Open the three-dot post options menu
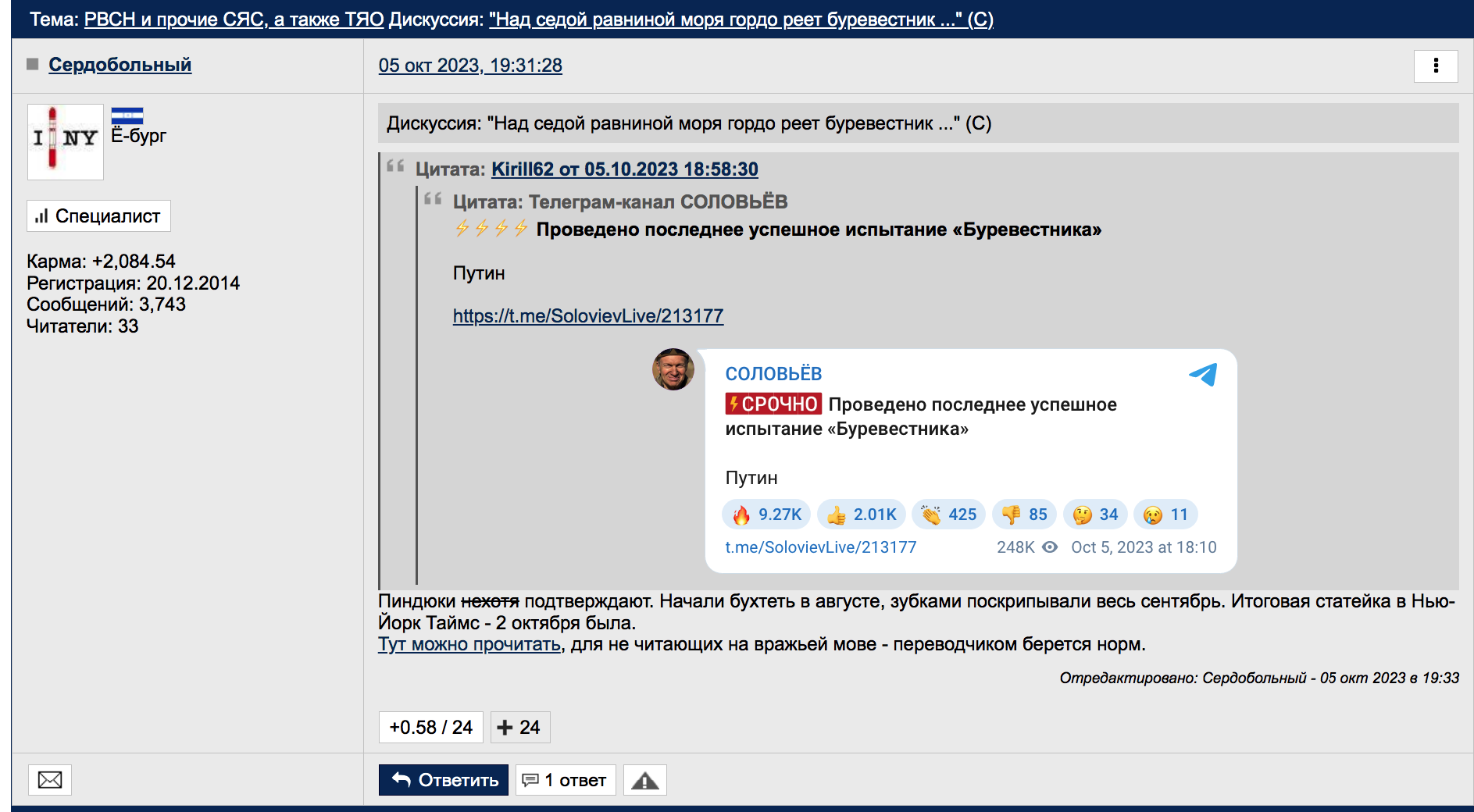Screen dimensions: 1474x812 1435,66
